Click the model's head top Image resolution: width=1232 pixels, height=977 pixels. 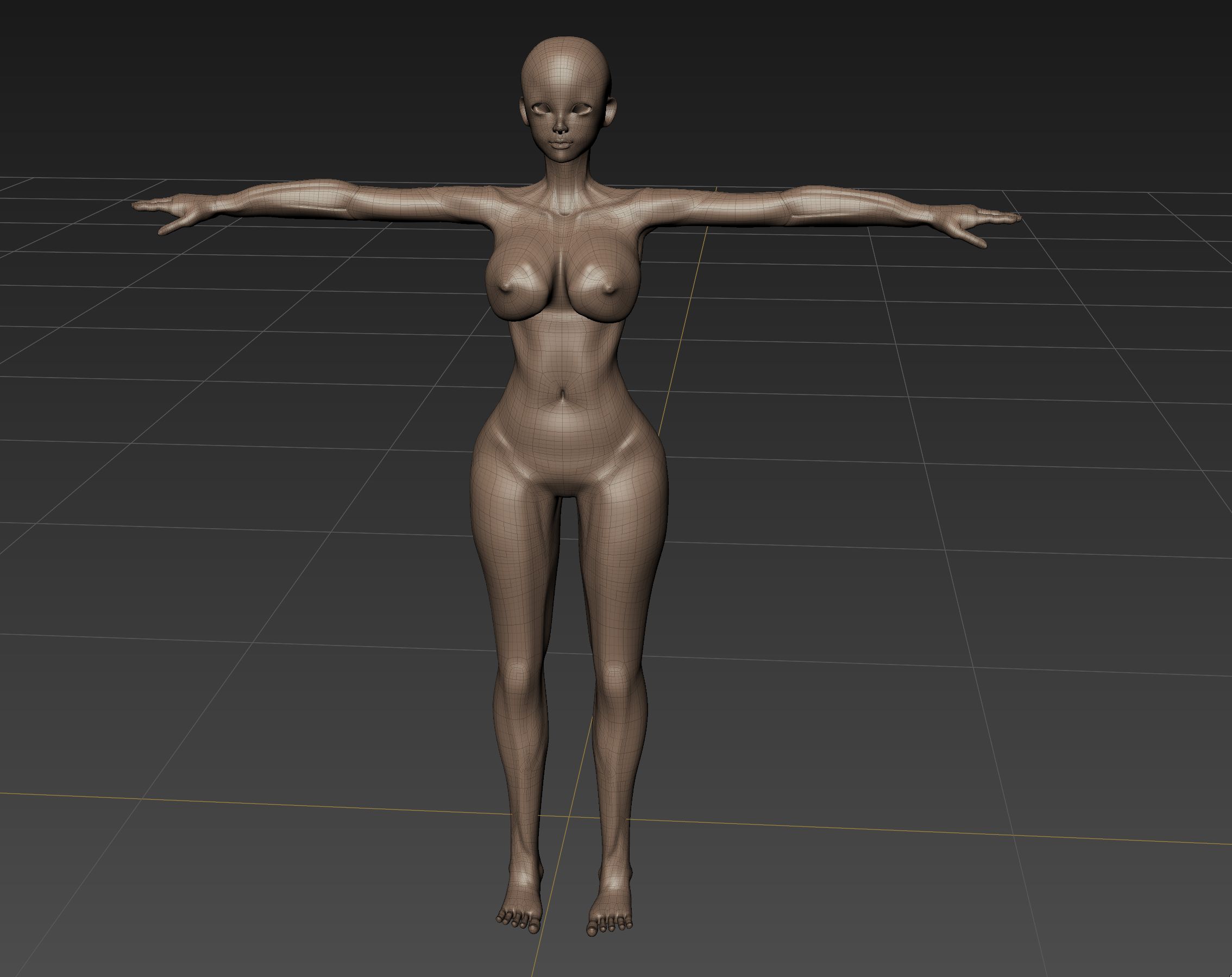[566, 45]
